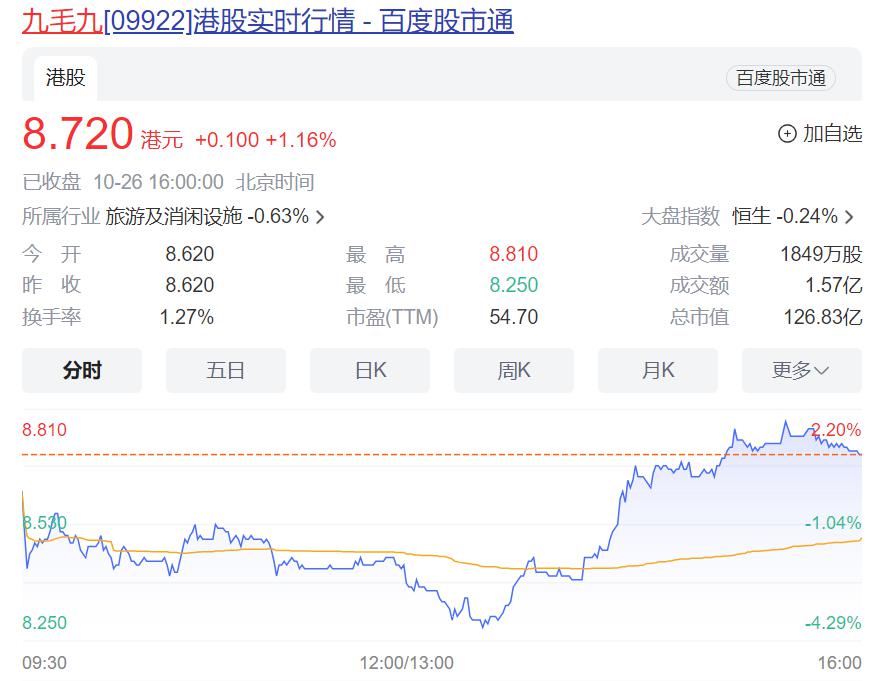The height and width of the screenshot is (681, 879).
Task: Click the 已收盘 status text
Action: 52,182
